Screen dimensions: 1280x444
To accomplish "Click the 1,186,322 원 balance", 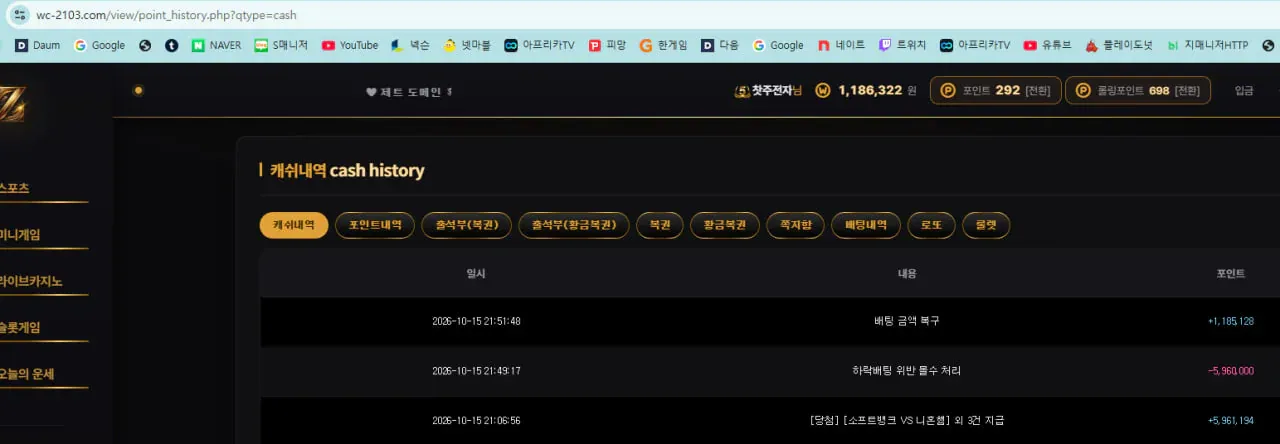I will tap(877, 91).
